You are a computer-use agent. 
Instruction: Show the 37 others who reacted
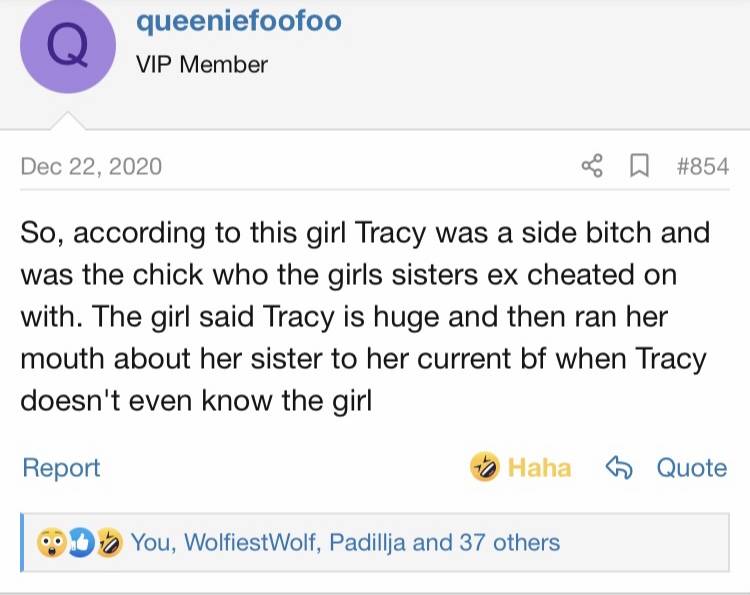509,543
